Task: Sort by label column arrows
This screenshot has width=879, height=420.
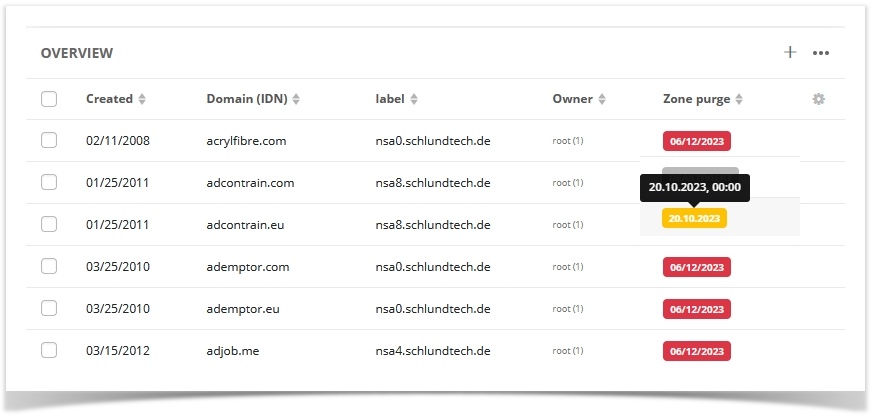Action: point(414,99)
